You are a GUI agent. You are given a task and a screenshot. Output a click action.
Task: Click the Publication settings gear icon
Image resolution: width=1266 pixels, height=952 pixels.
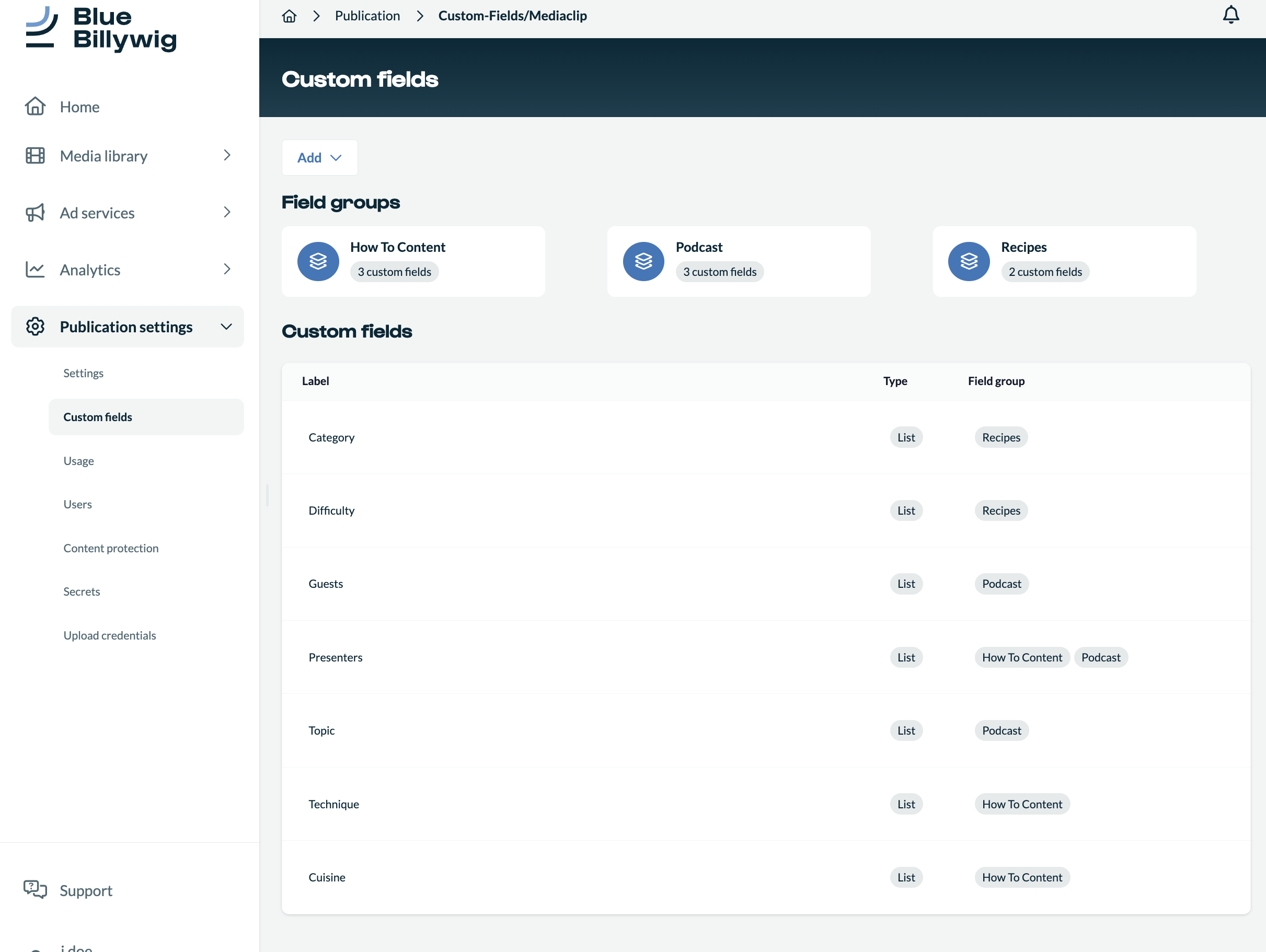35,327
